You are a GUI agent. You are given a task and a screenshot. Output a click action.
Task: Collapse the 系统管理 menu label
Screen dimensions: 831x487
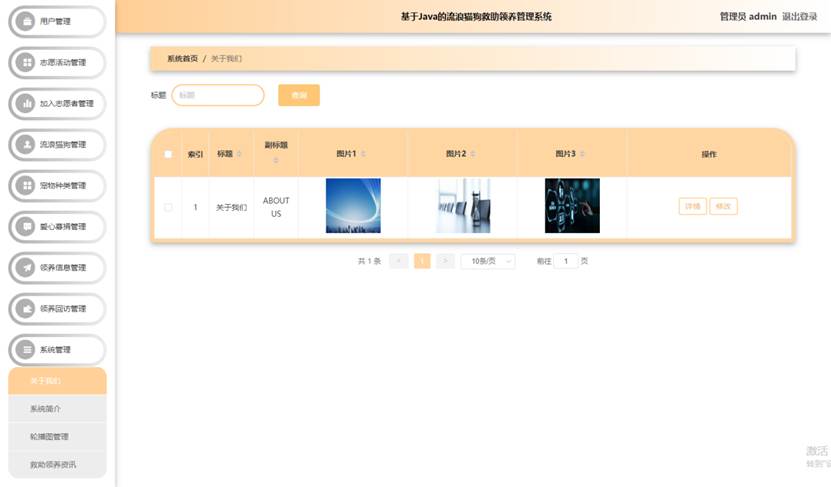tap(55, 350)
